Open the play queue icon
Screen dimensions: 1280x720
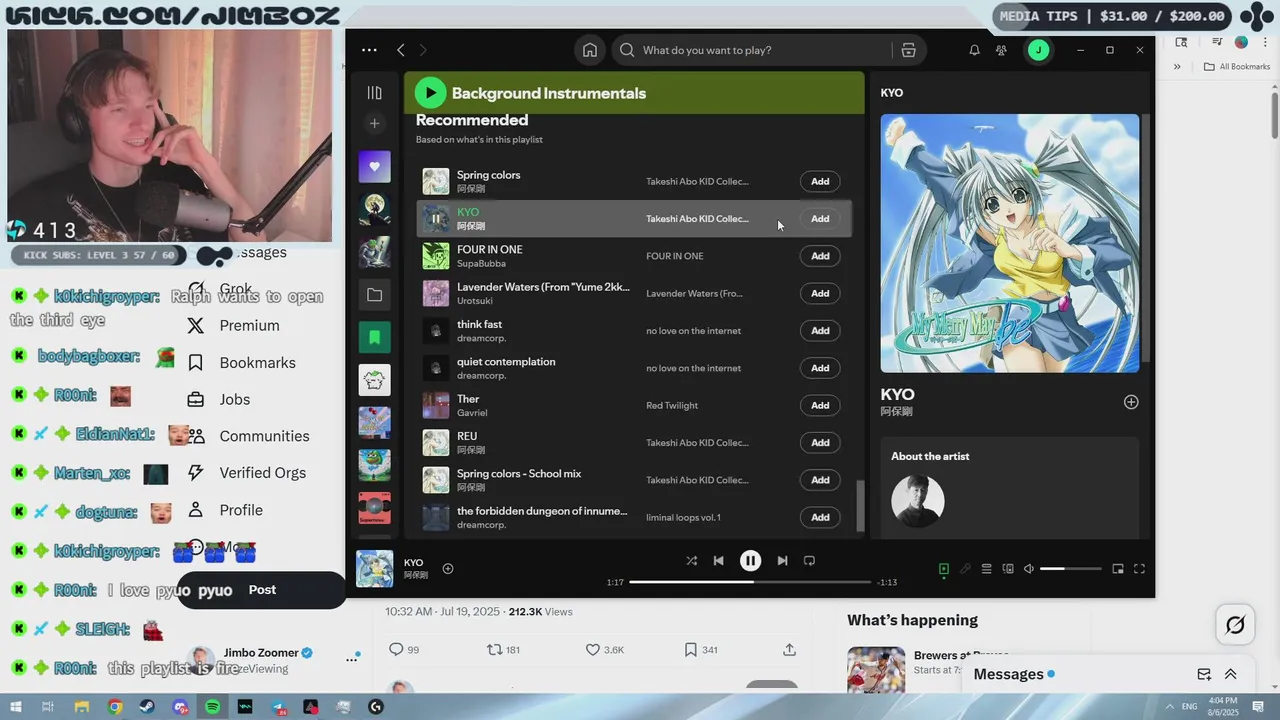[986, 569]
